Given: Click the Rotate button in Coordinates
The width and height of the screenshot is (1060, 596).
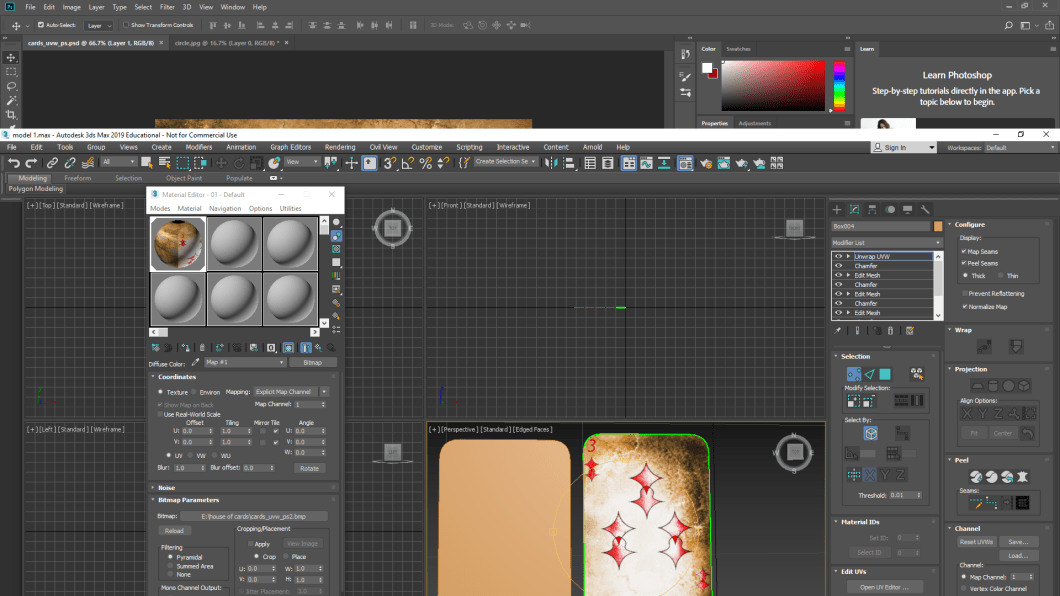Looking at the screenshot, I should tap(309, 468).
